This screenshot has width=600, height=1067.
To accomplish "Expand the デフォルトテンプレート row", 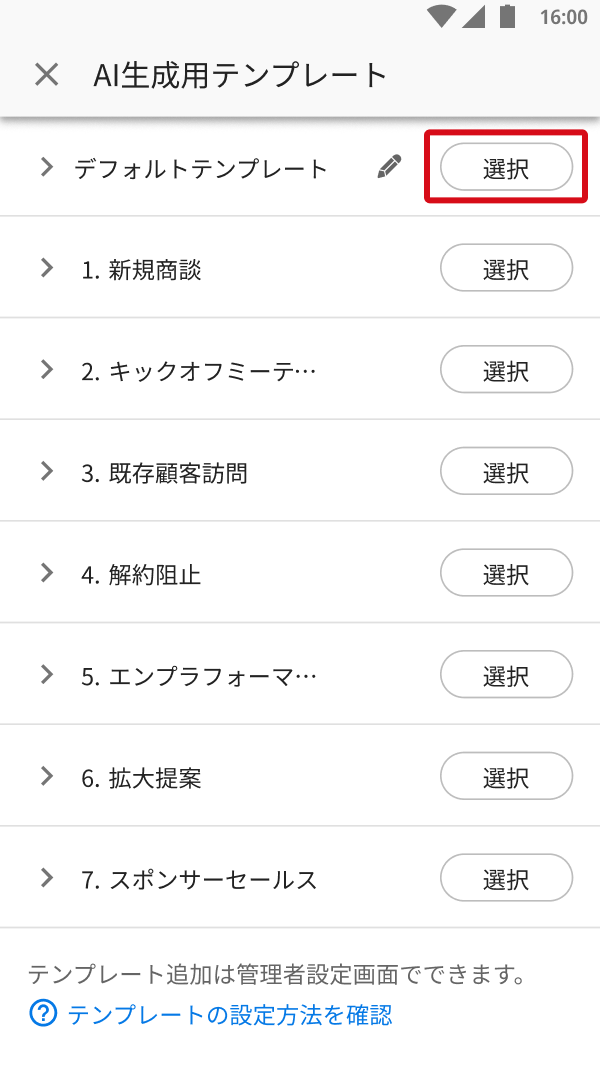I will [46, 167].
